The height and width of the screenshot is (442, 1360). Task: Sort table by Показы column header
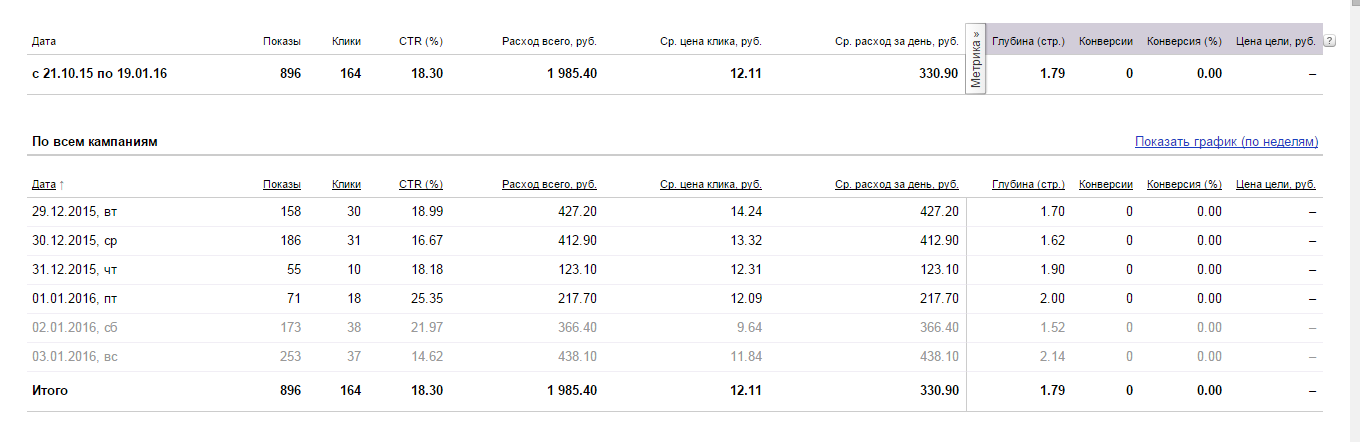point(282,184)
